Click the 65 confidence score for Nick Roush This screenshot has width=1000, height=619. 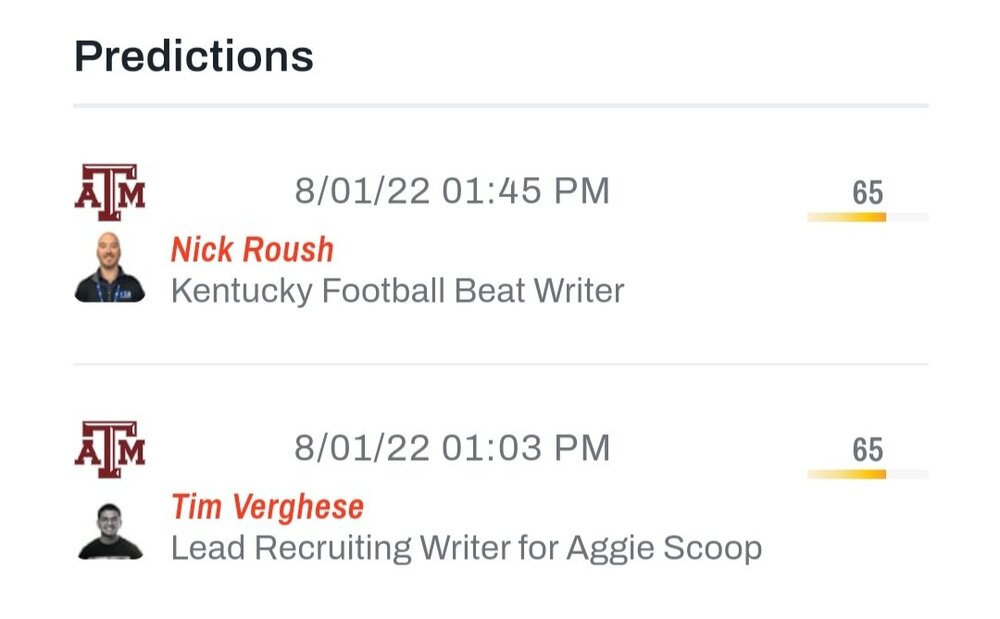(x=867, y=192)
